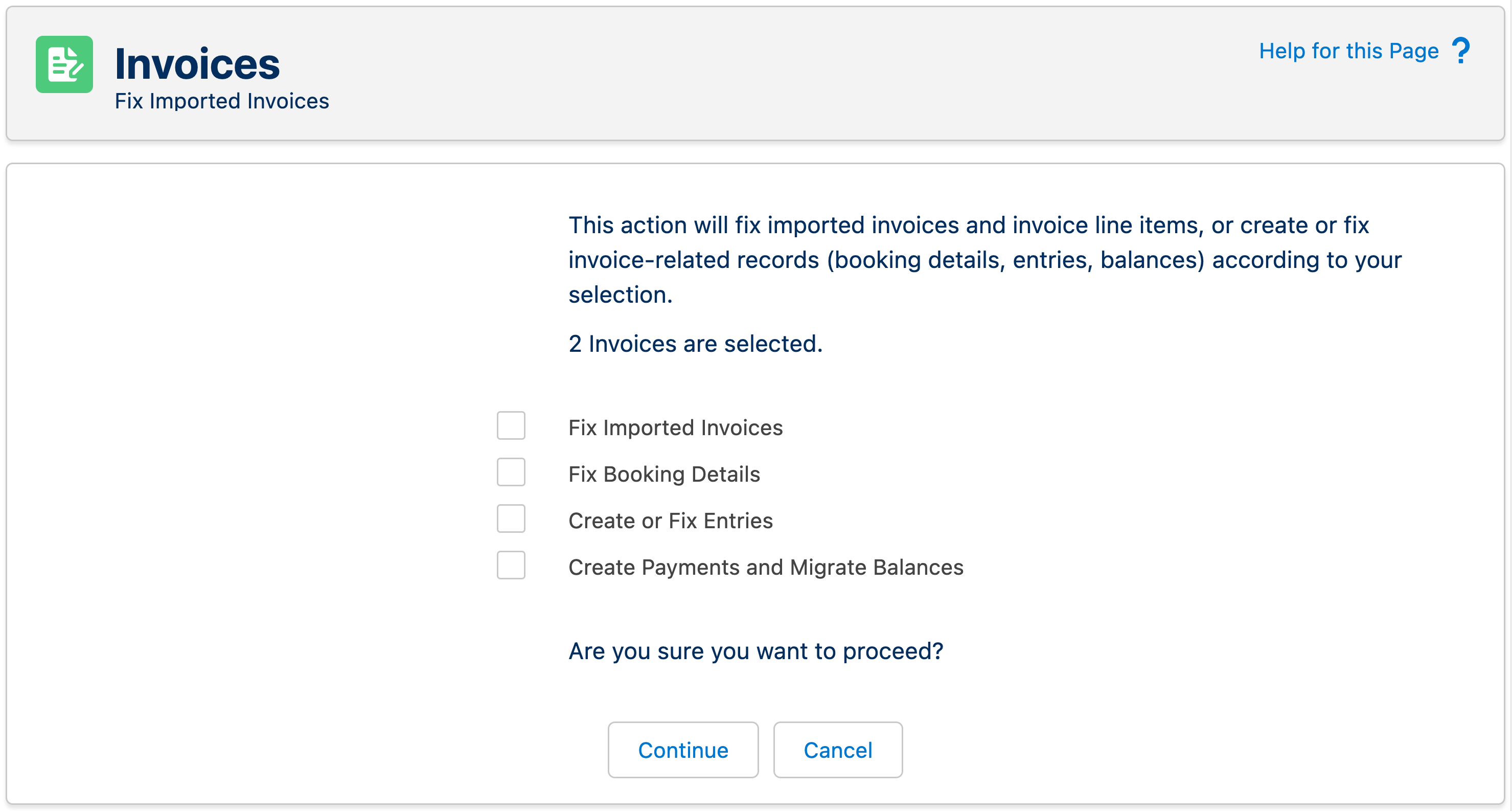Click the Fix Imported Invoices option label
The width and height of the screenshot is (1512, 811).
pyautogui.click(x=675, y=427)
